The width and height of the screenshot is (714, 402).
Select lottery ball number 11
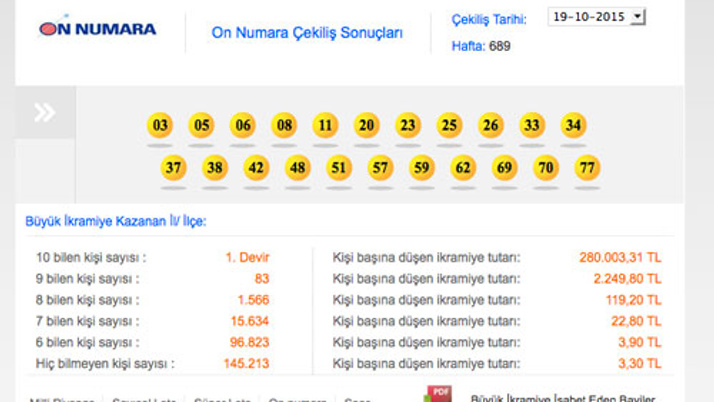pyautogui.click(x=325, y=125)
